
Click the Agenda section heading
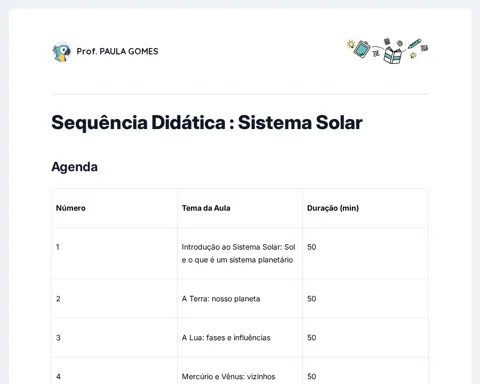tap(74, 167)
